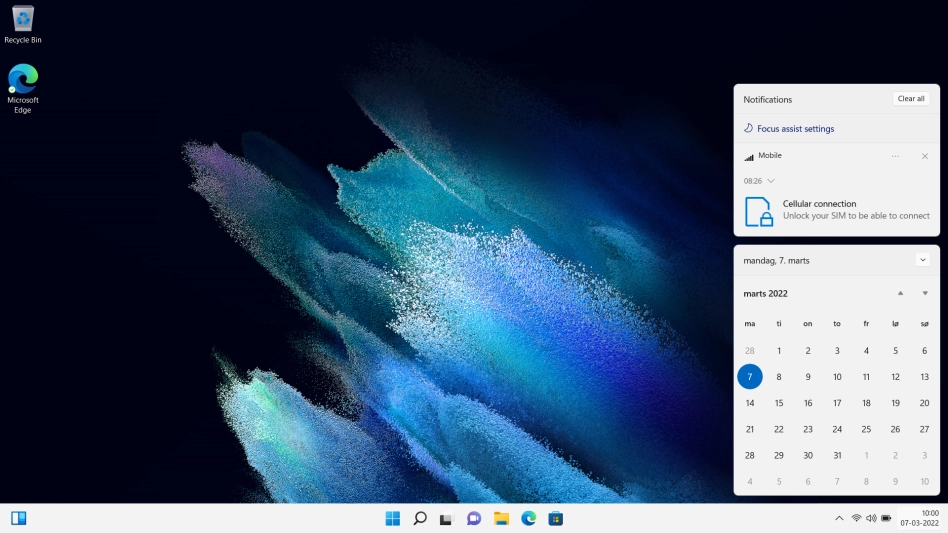Click the Microsoft Edge desktop shortcut
This screenshot has width=948, height=533.
[22, 88]
